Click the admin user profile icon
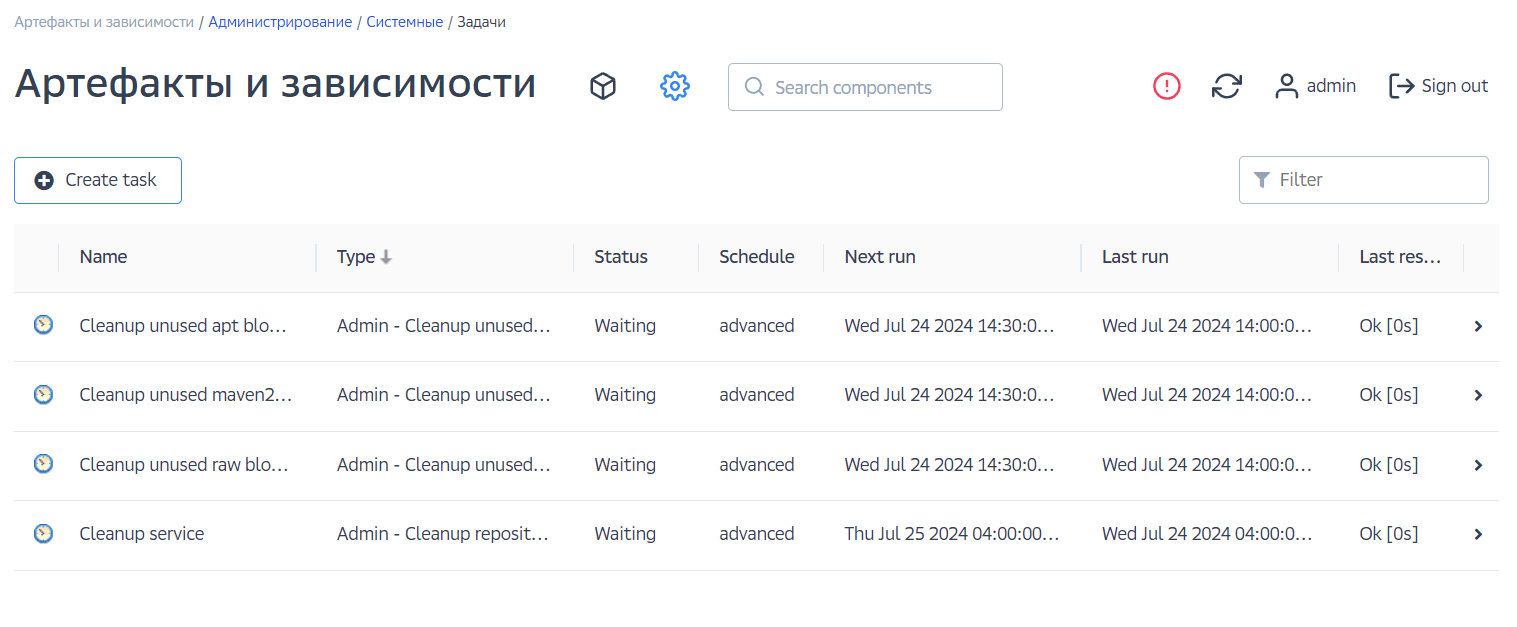The height and width of the screenshot is (627, 1517). coord(1286,87)
